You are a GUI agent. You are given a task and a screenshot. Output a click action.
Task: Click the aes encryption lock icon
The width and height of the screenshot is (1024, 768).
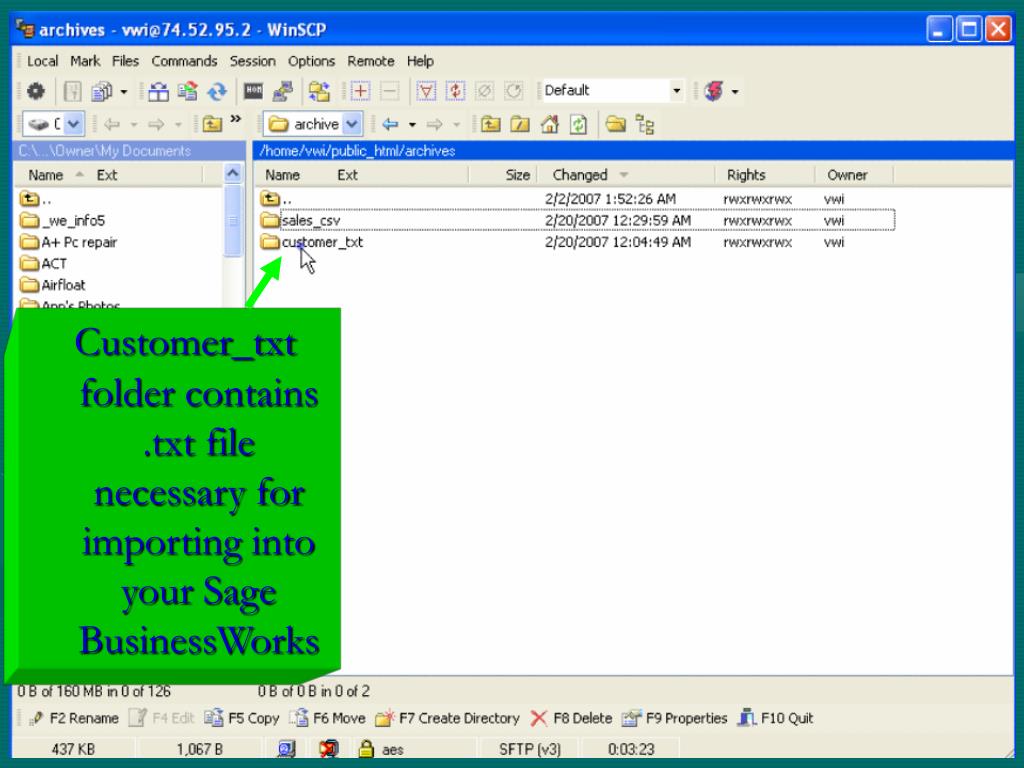(x=366, y=748)
